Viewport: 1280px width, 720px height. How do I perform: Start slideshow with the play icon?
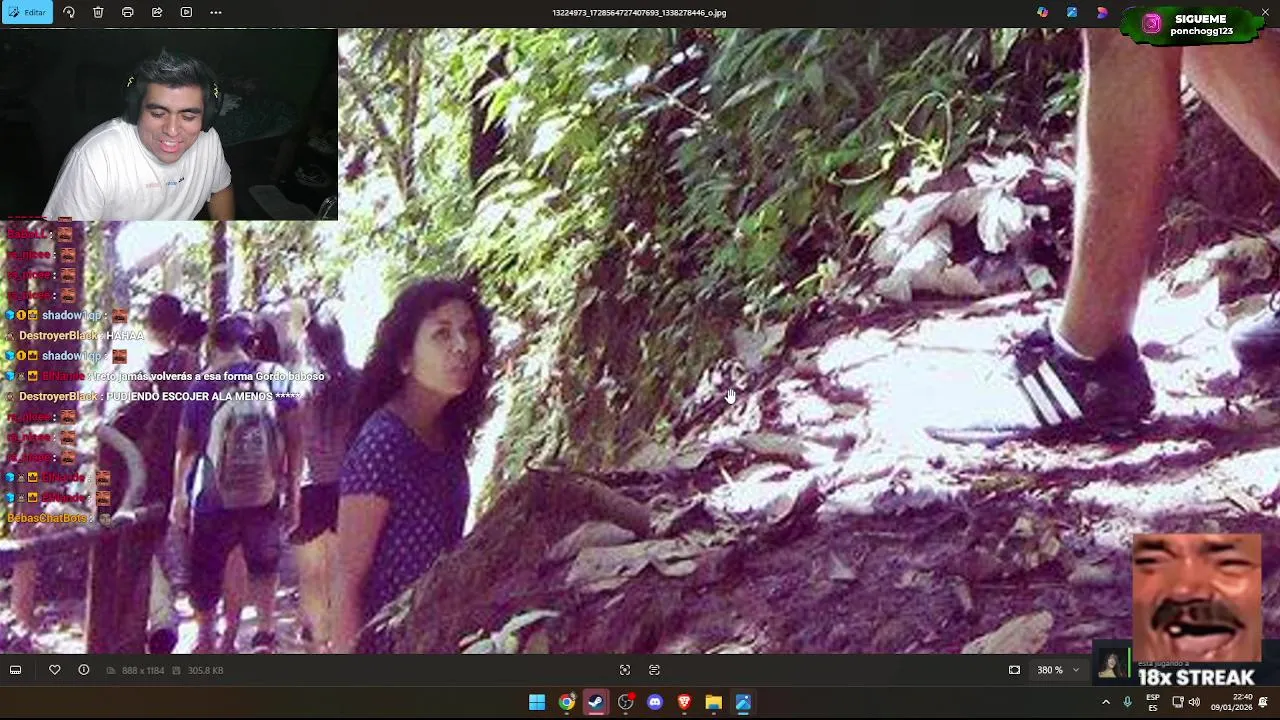186,12
